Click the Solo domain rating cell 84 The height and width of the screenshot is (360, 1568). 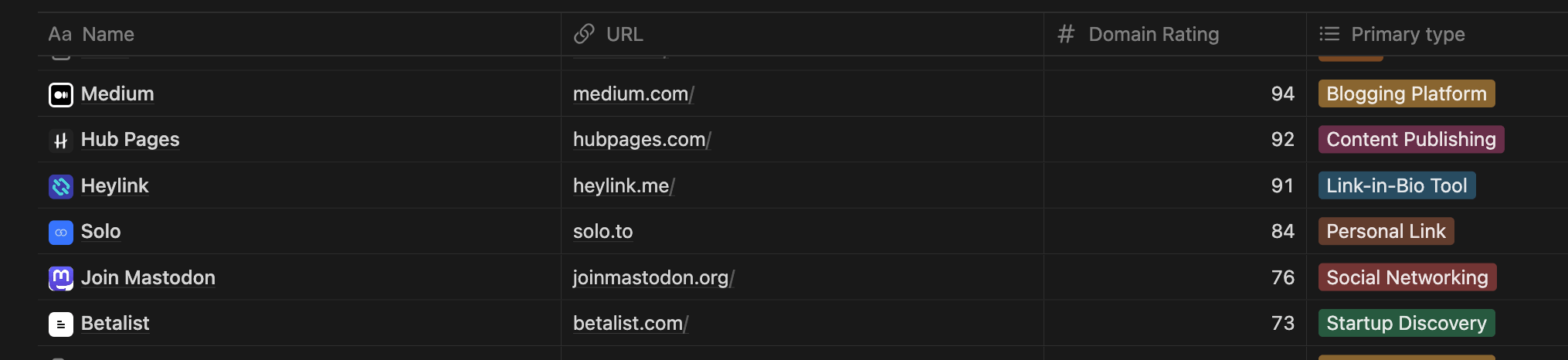pos(1282,232)
